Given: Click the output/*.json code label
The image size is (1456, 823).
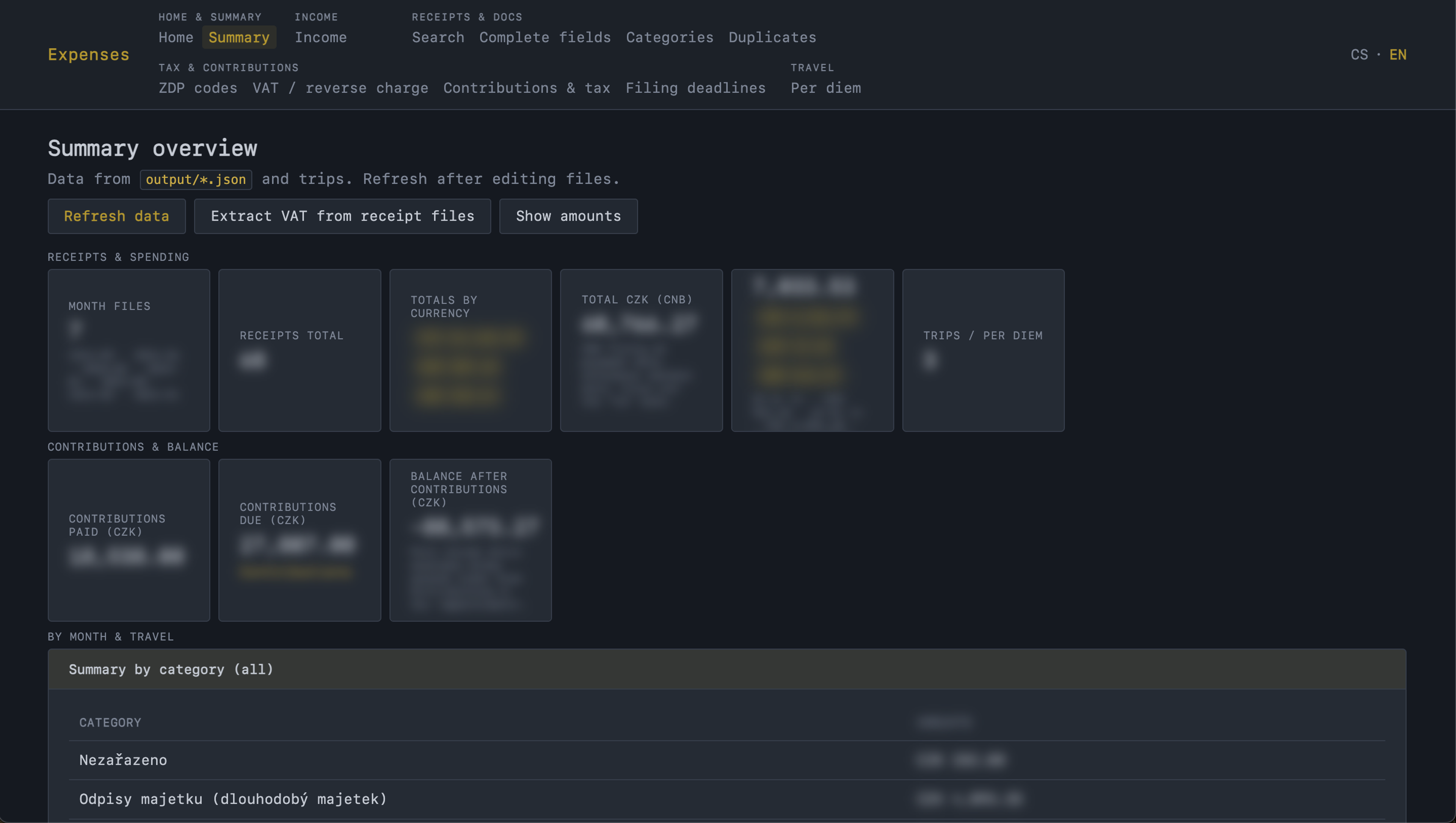Looking at the screenshot, I should pyautogui.click(x=196, y=180).
